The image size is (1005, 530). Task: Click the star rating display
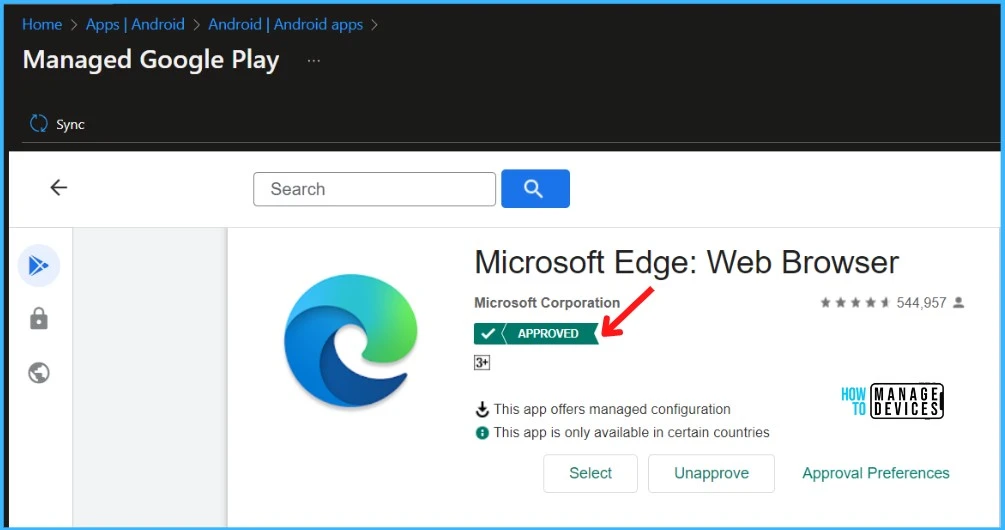pos(856,302)
